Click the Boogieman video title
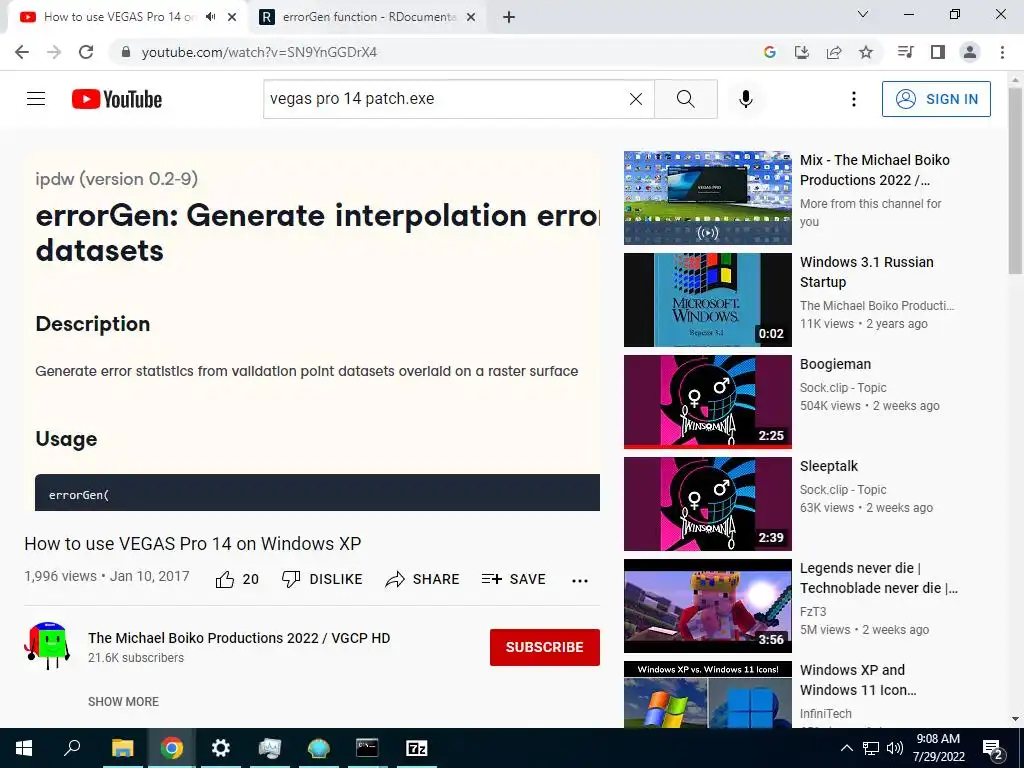 coord(835,364)
